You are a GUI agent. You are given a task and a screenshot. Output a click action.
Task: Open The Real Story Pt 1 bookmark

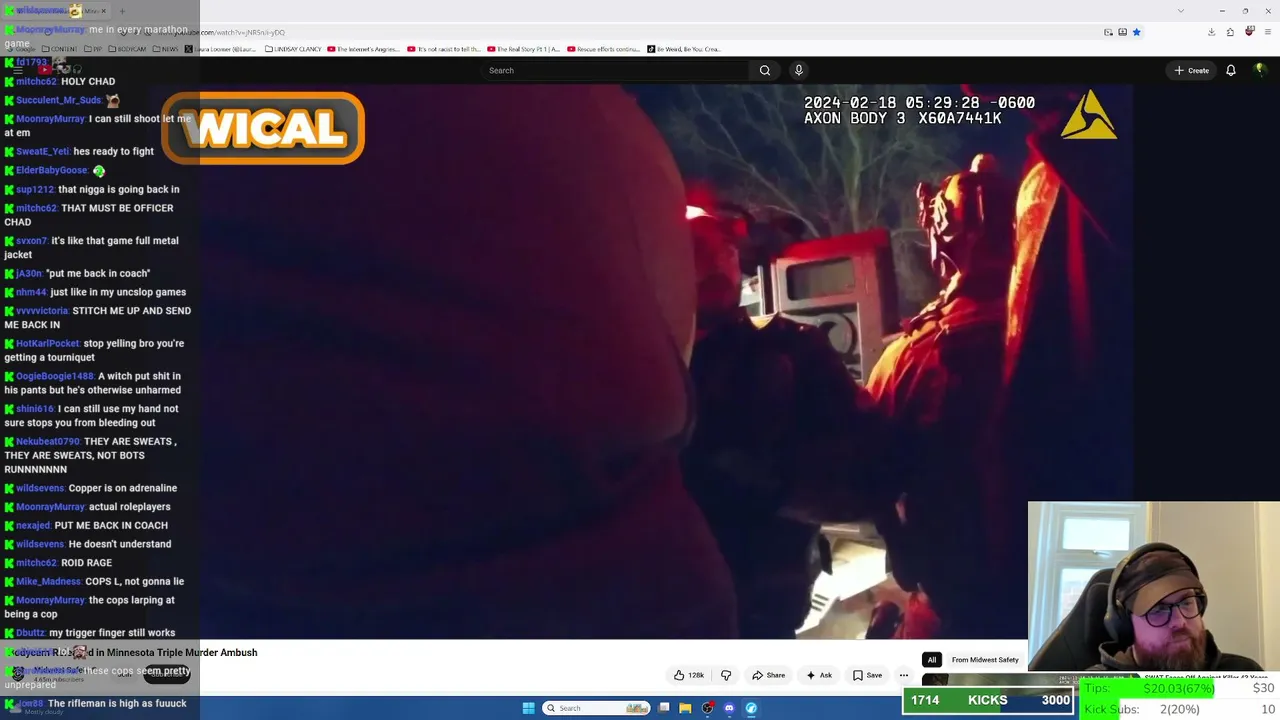pyautogui.click(x=523, y=49)
